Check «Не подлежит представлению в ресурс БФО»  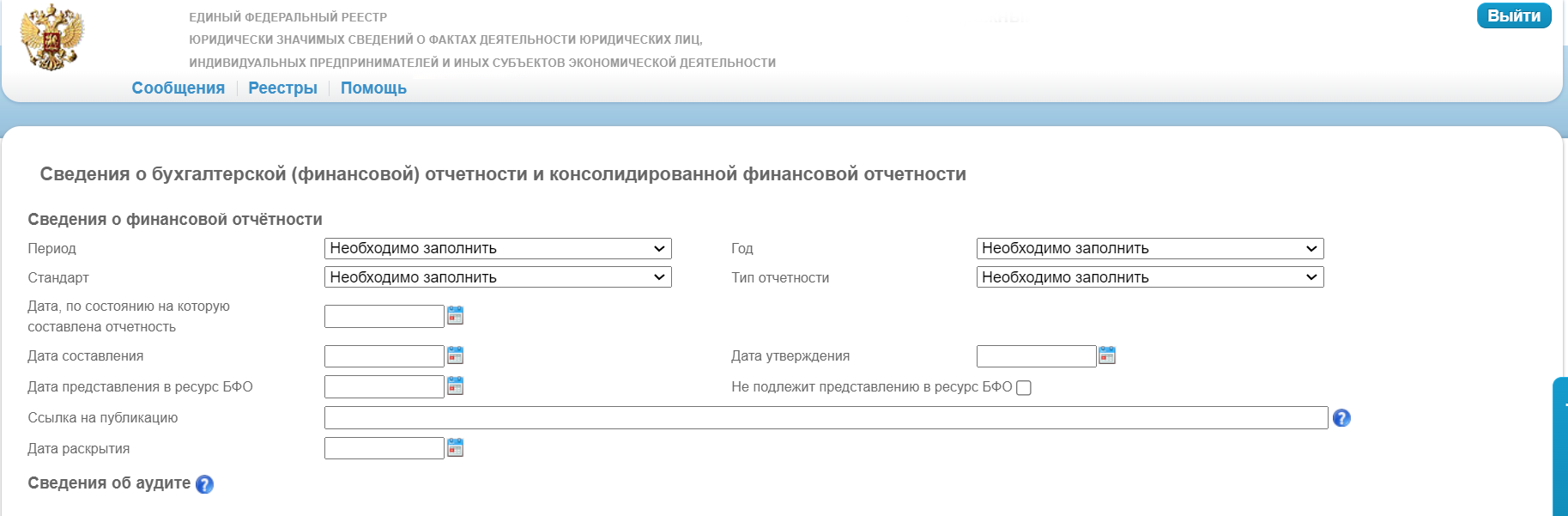point(1023,388)
